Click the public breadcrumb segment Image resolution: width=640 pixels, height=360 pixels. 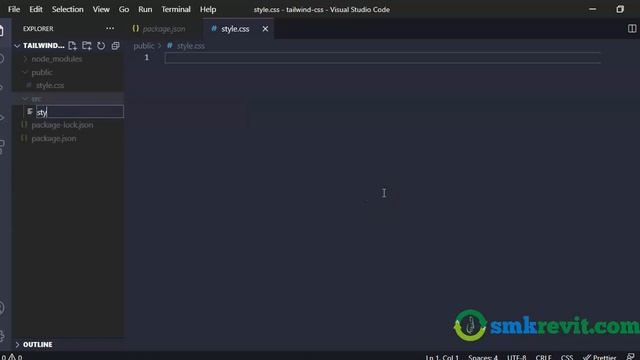point(144,46)
